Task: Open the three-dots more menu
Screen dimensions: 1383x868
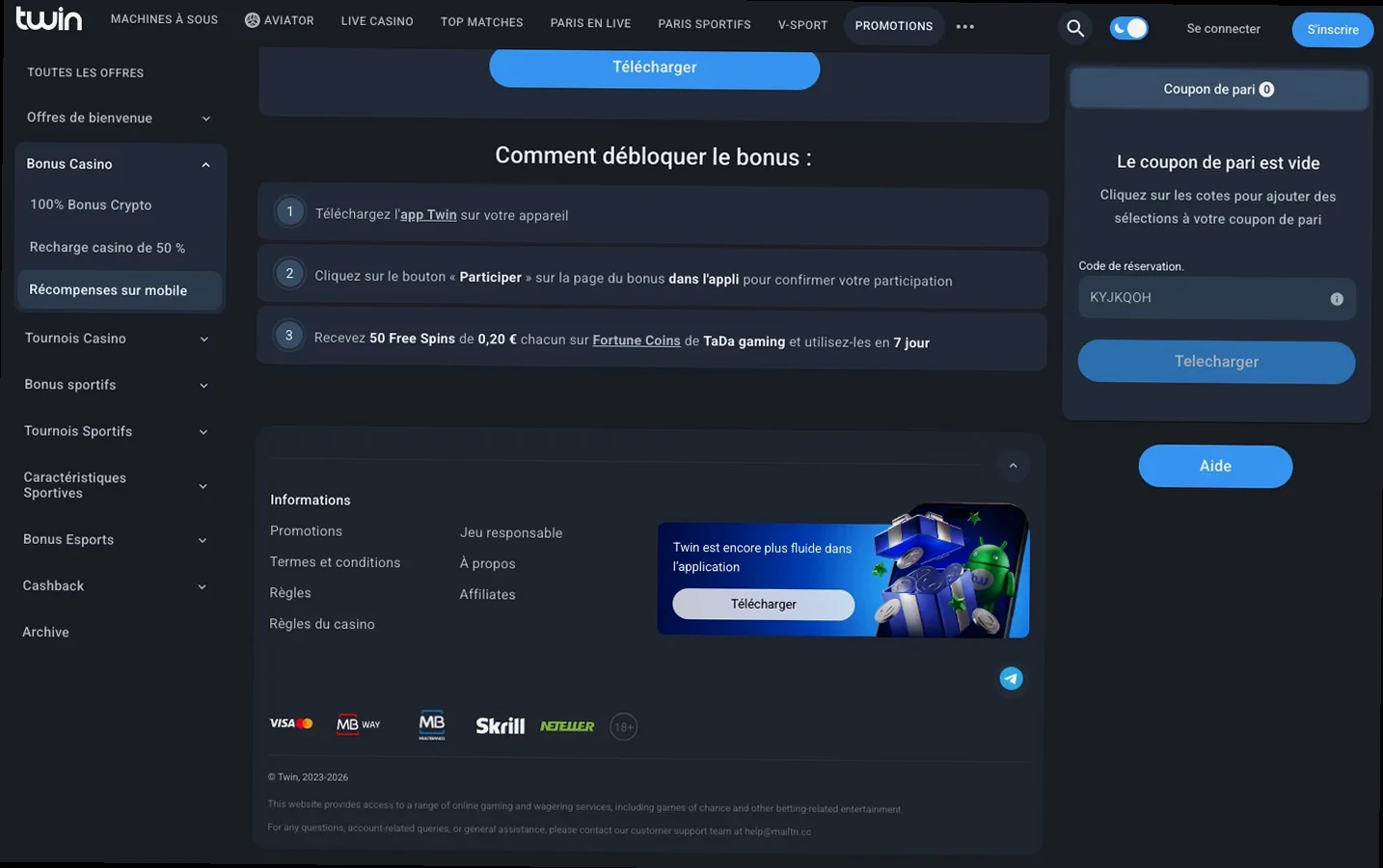Action: coord(965,26)
